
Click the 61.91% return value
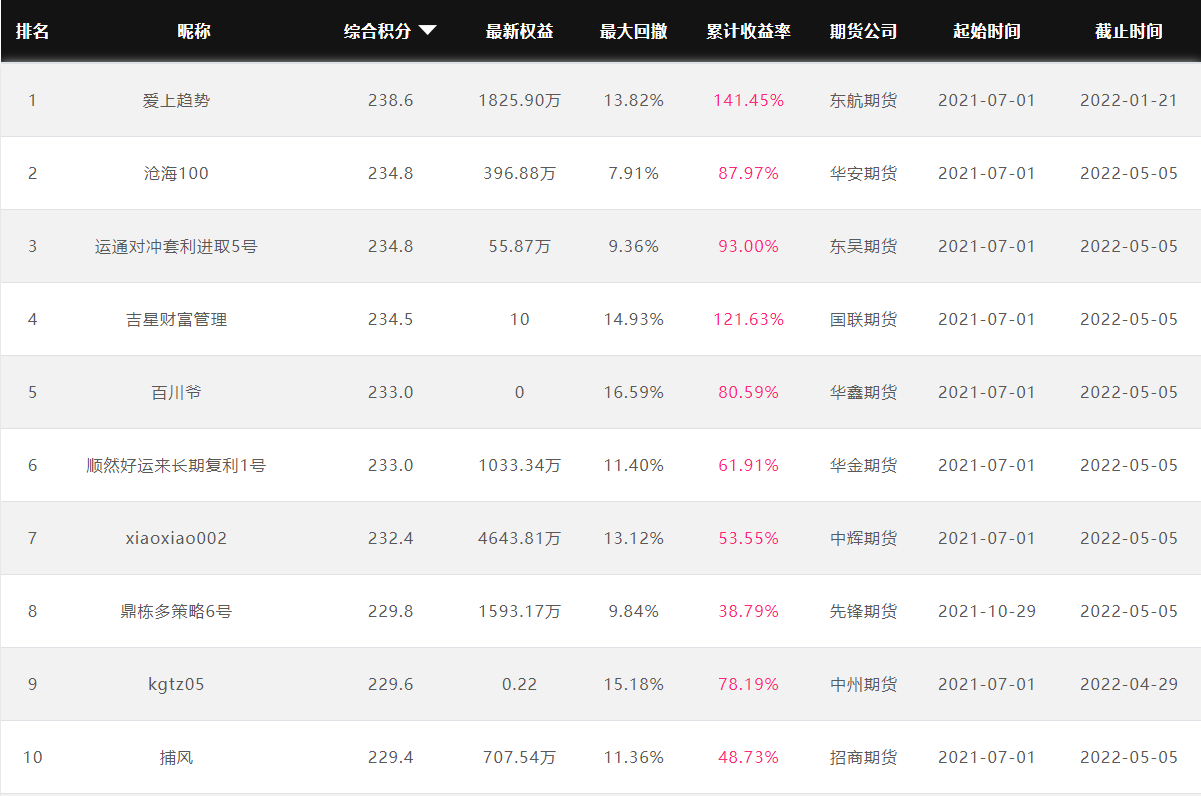point(748,465)
